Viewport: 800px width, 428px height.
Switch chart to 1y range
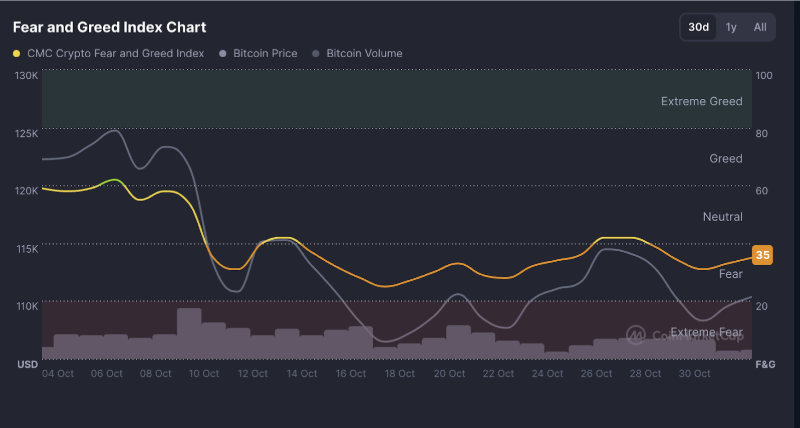point(731,27)
